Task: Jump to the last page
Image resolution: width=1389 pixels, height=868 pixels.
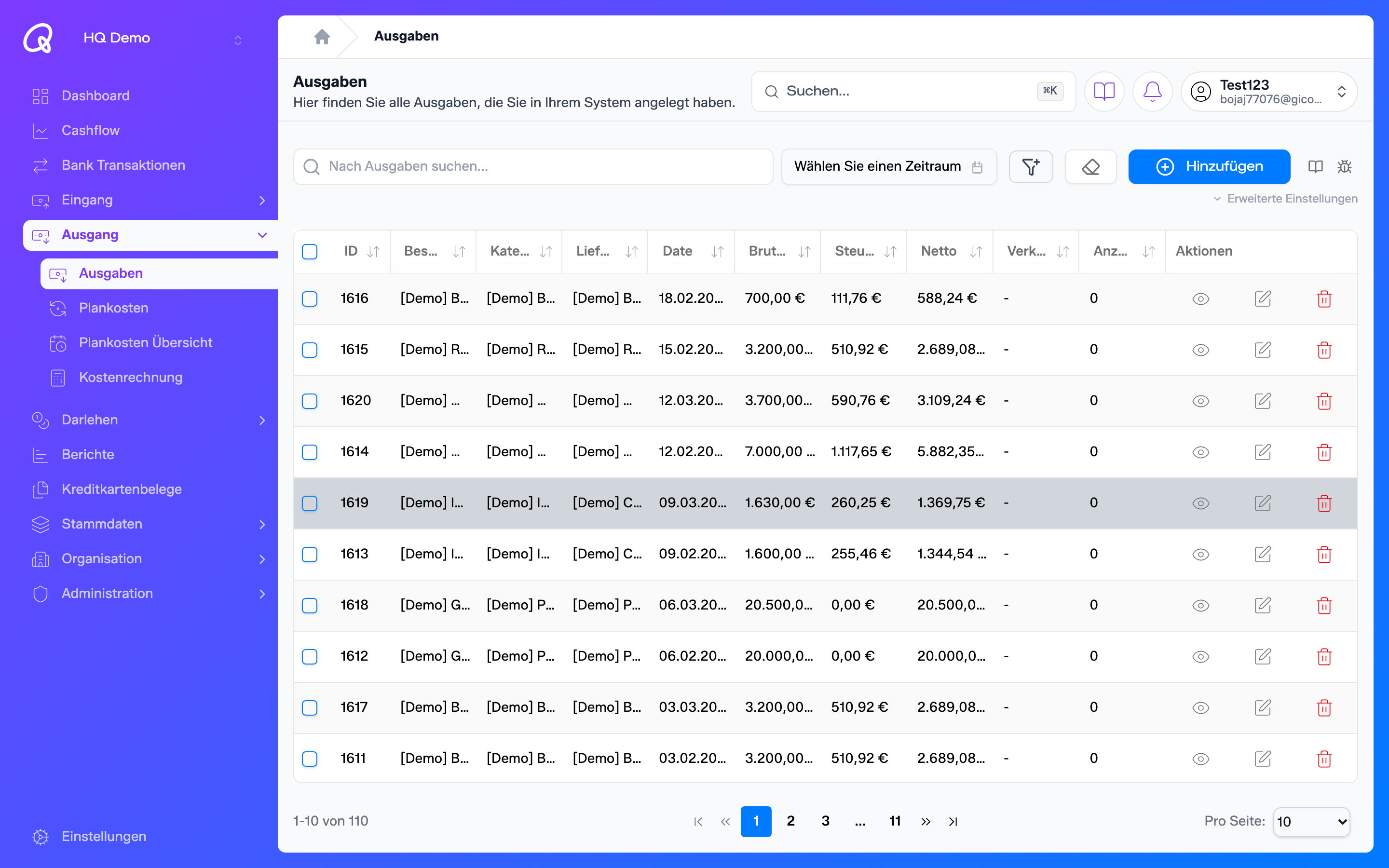Action: point(953,822)
